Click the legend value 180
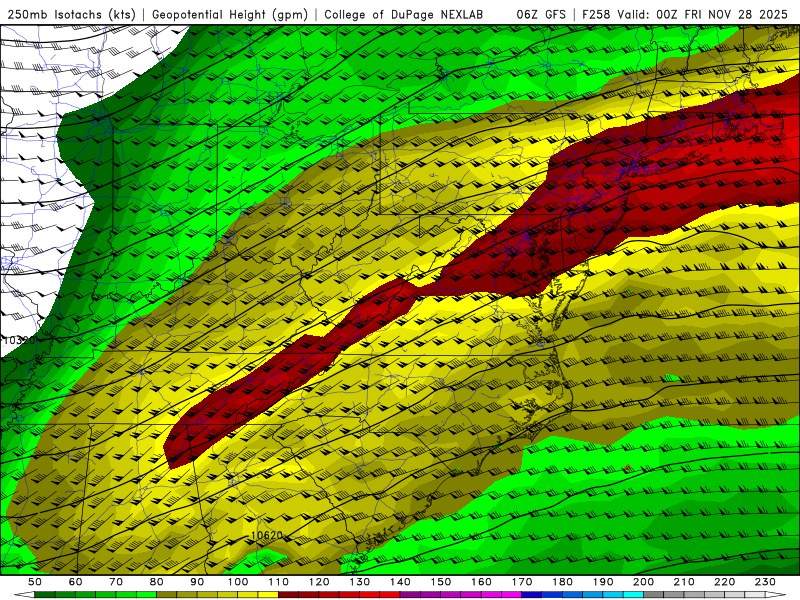Viewport: 800px width, 600px height. 562,582
